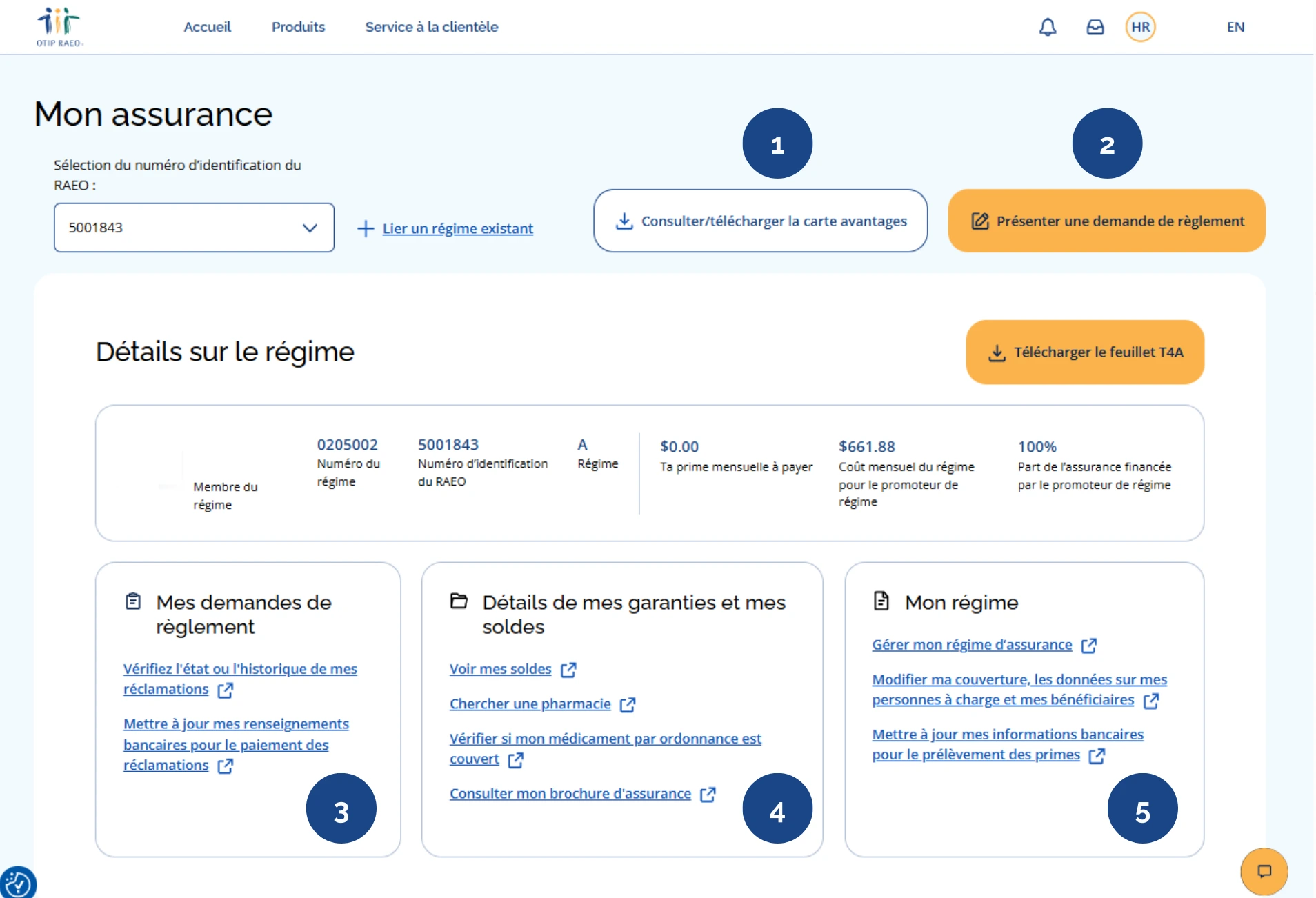
Task: Open the chat bubble button
Action: 1264,871
